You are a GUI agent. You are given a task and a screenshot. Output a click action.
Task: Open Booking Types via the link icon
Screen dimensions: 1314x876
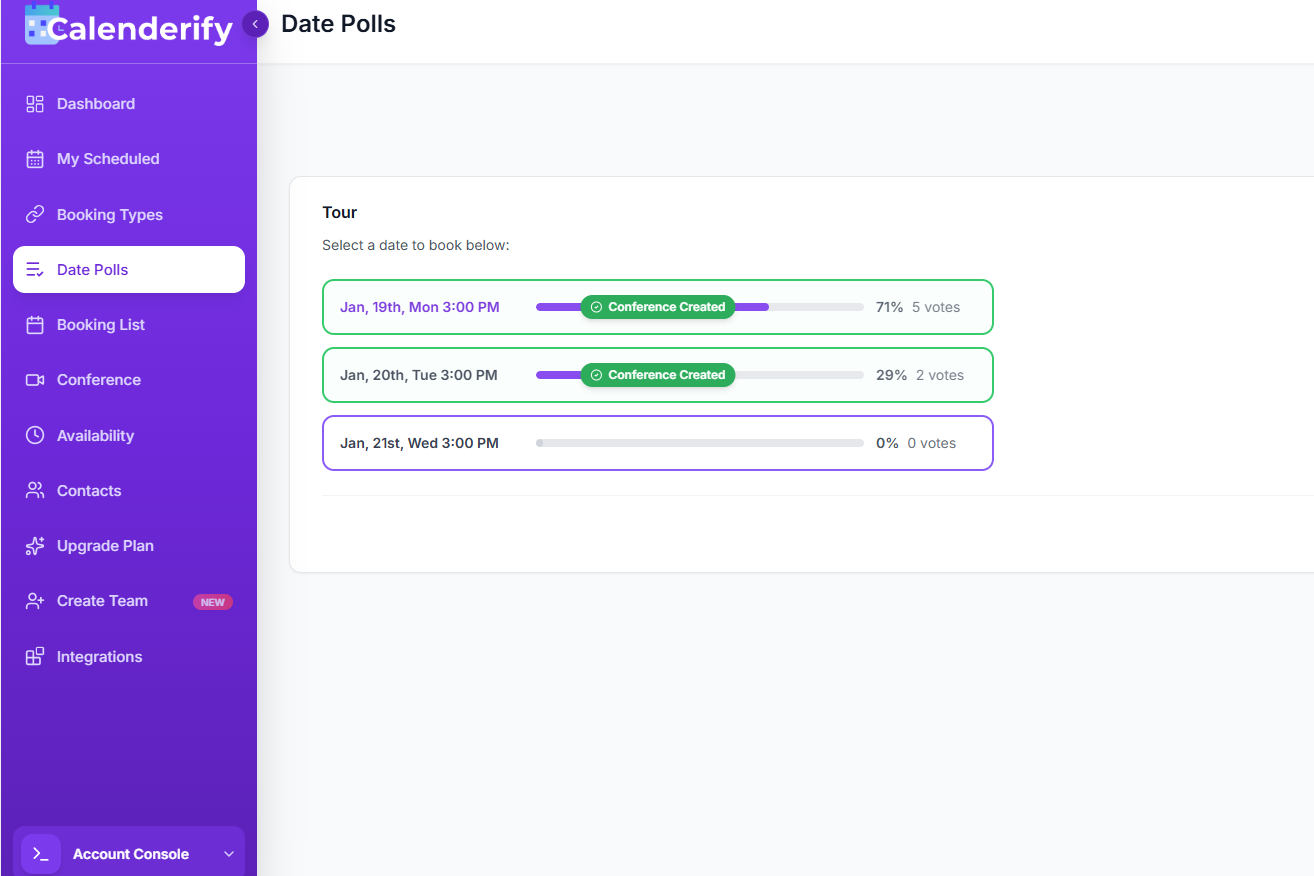tap(35, 214)
